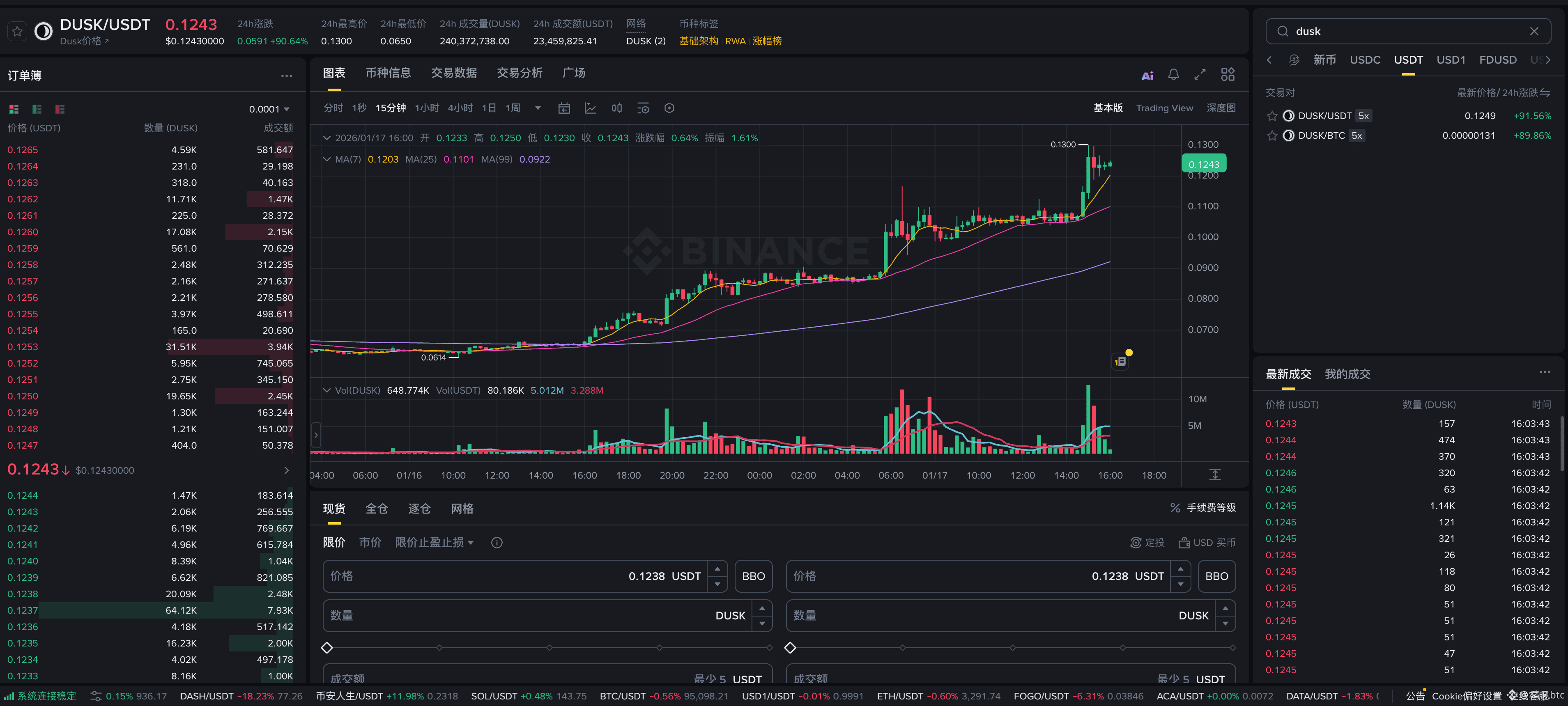Open the 0.0001 price precision dropdown
Viewport: 1568px width, 706px height.
click(269, 109)
